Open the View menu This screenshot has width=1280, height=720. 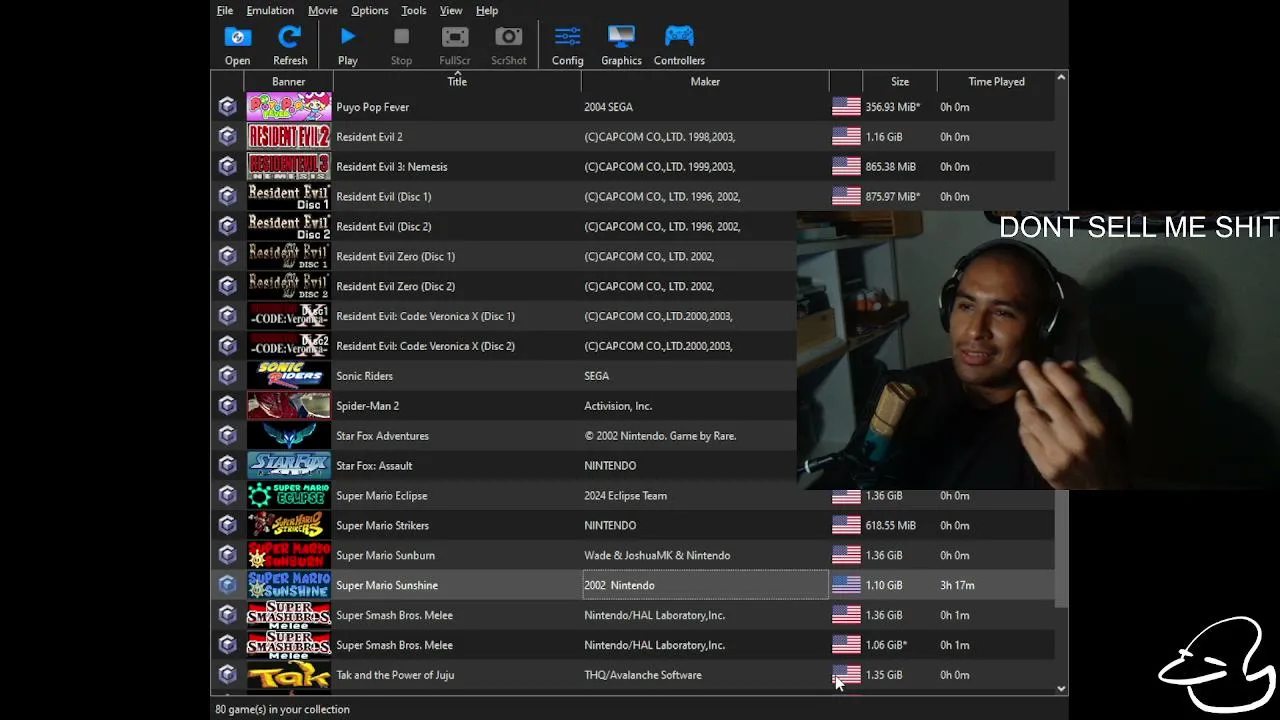[451, 10]
